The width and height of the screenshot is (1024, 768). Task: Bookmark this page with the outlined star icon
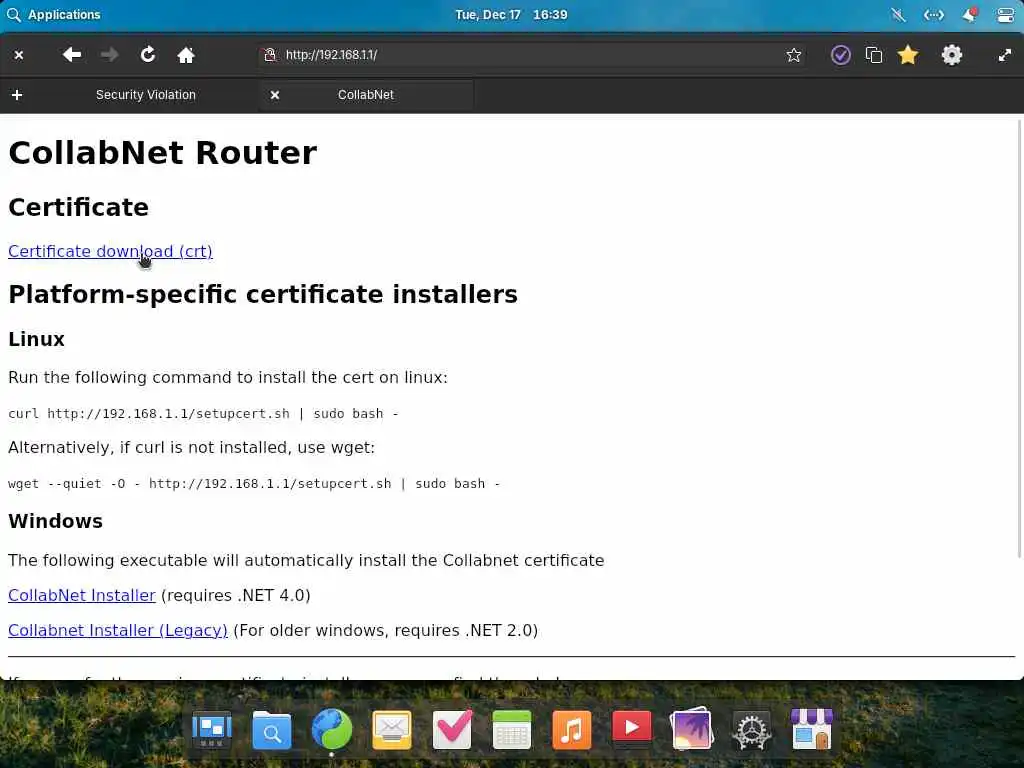[x=793, y=55]
